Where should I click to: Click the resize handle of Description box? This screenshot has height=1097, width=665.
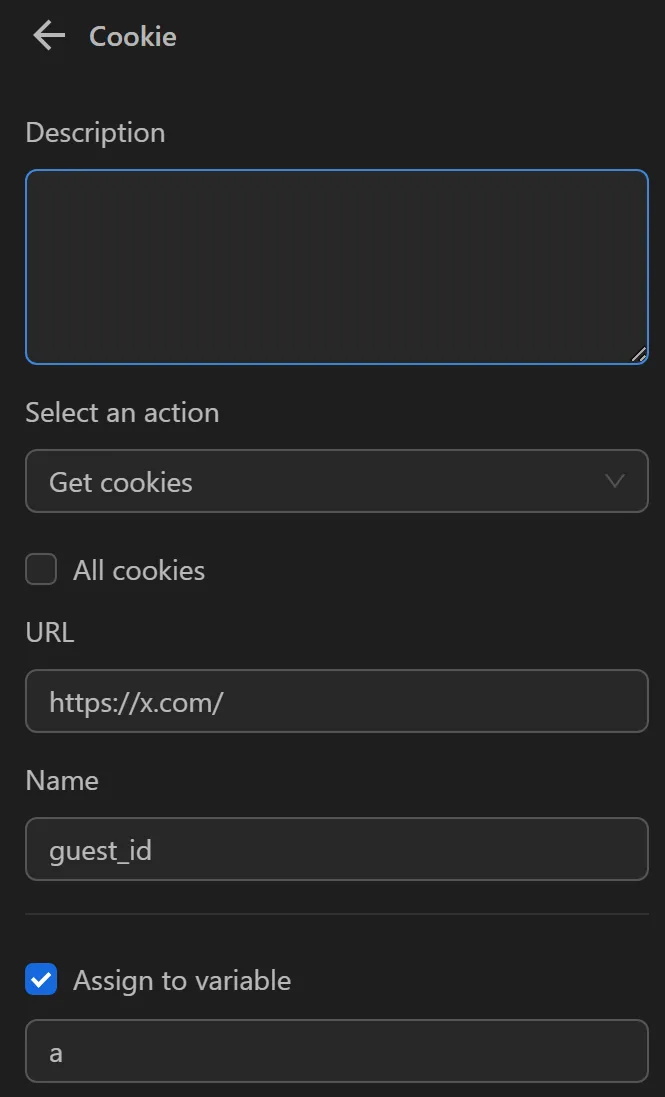640,353
